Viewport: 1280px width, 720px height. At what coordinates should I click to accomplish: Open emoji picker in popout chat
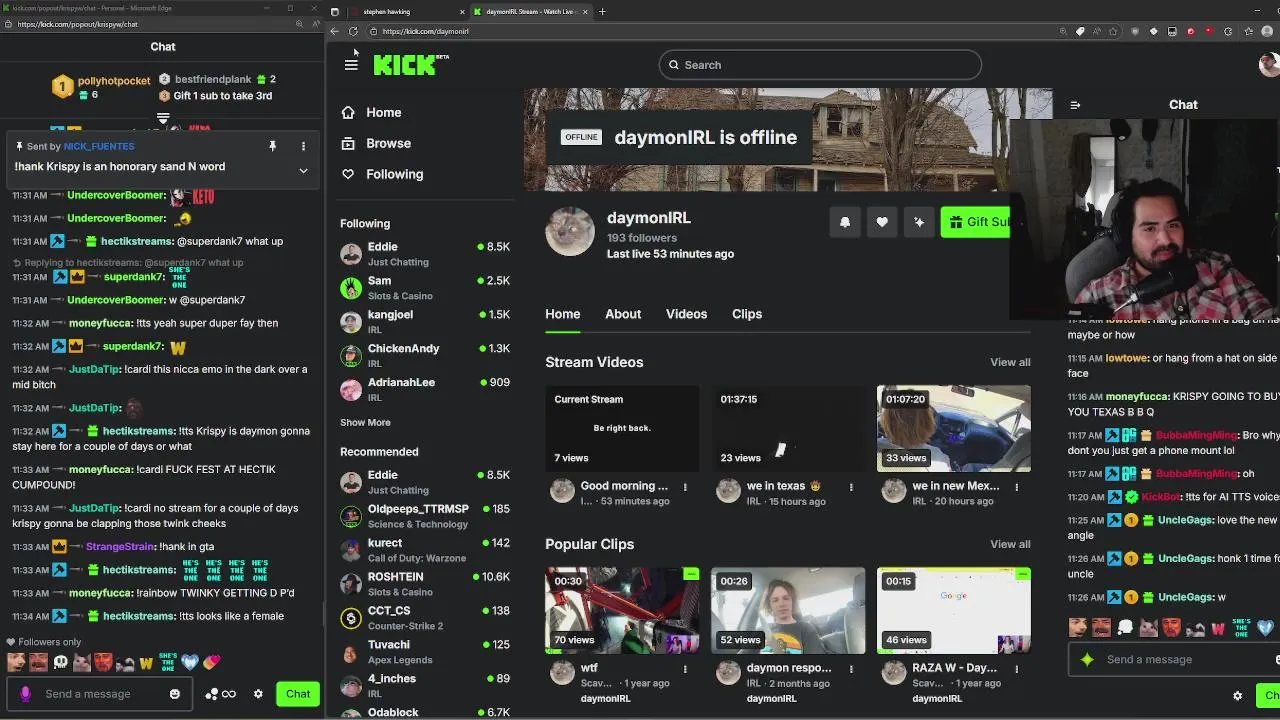coord(175,694)
